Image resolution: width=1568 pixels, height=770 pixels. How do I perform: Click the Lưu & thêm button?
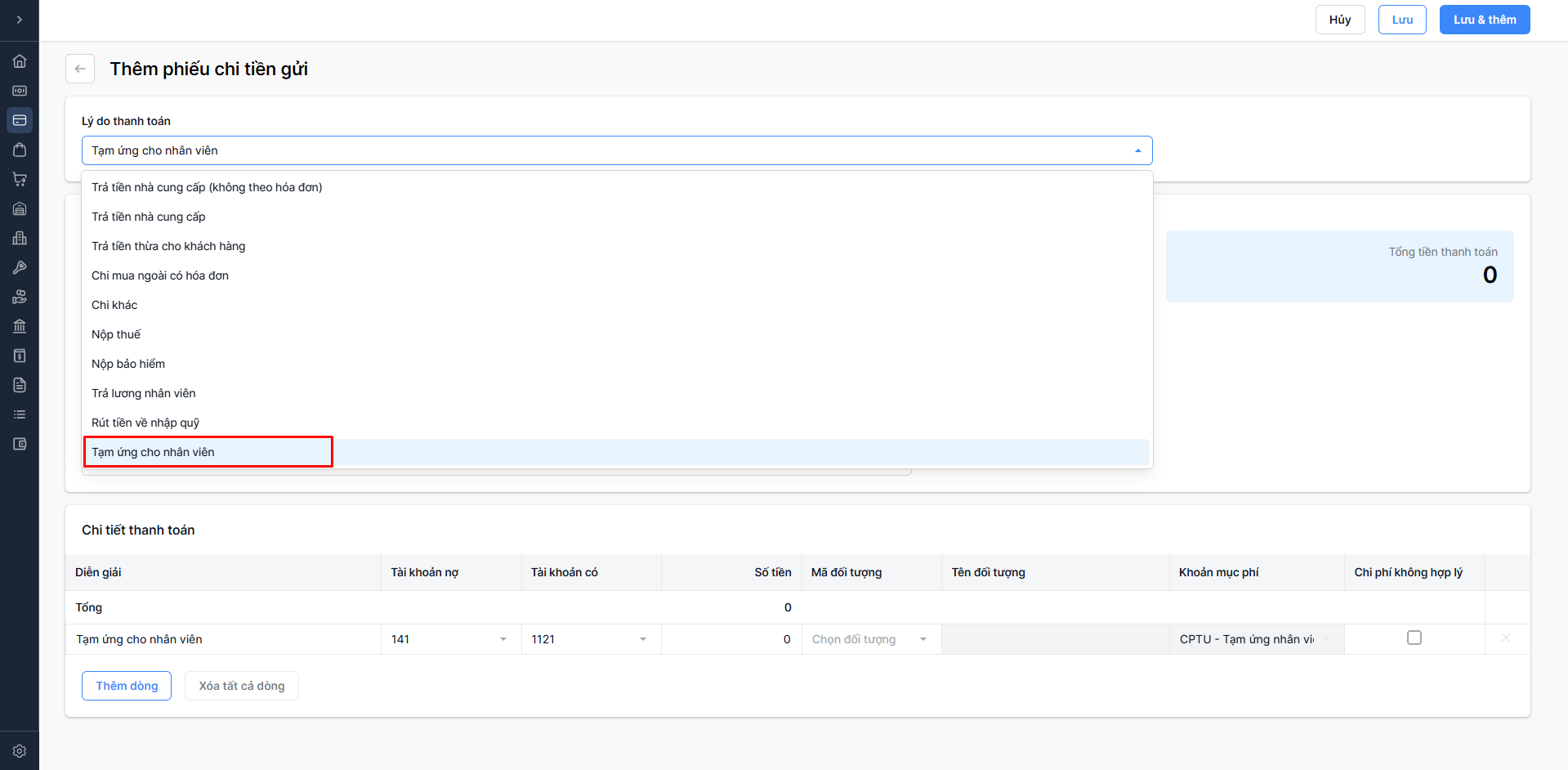pos(1484,20)
